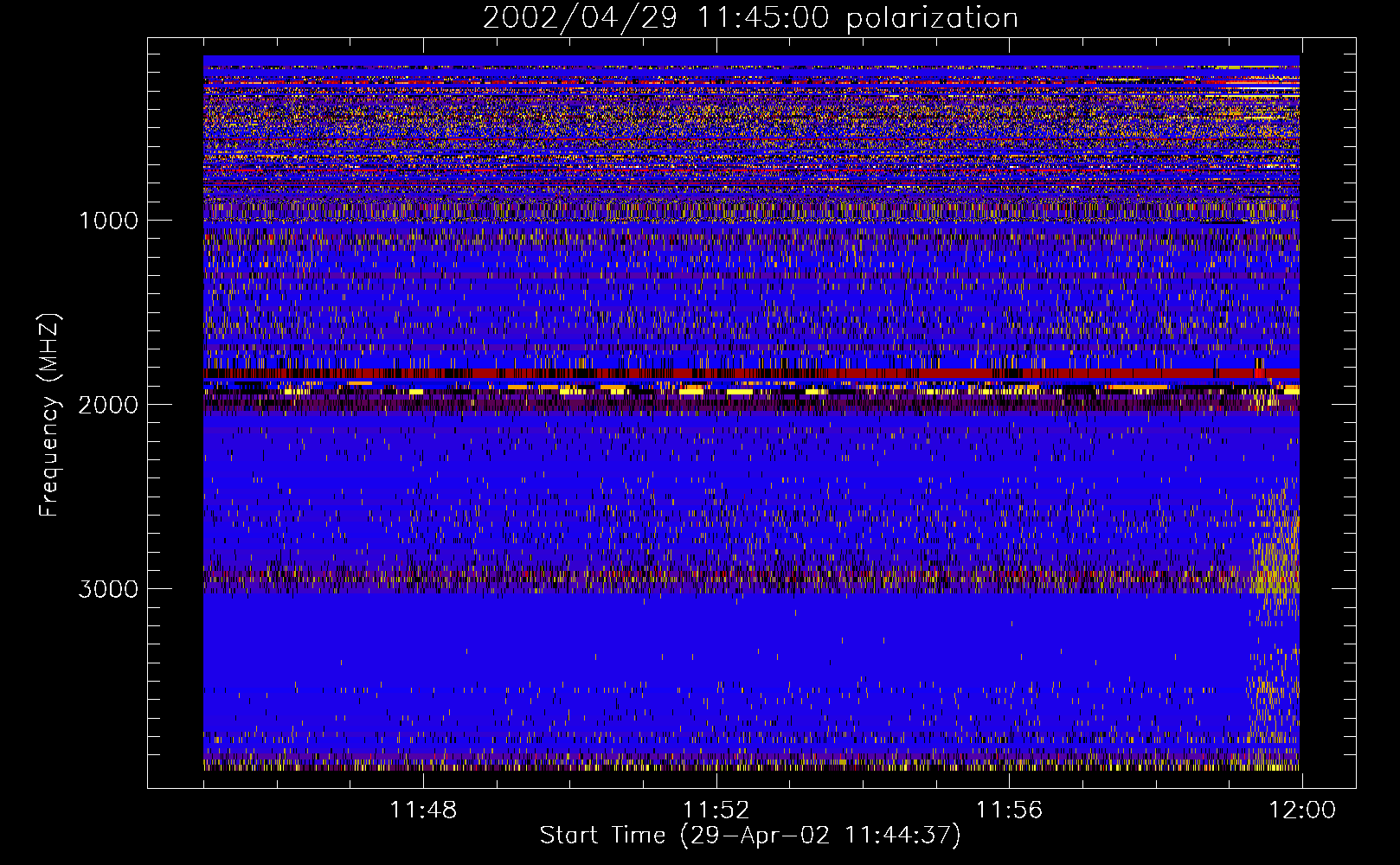Image resolution: width=1400 pixels, height=865 pixels.
Task: Click the 11:56 time tick label
Action: tap(1009, 811)
